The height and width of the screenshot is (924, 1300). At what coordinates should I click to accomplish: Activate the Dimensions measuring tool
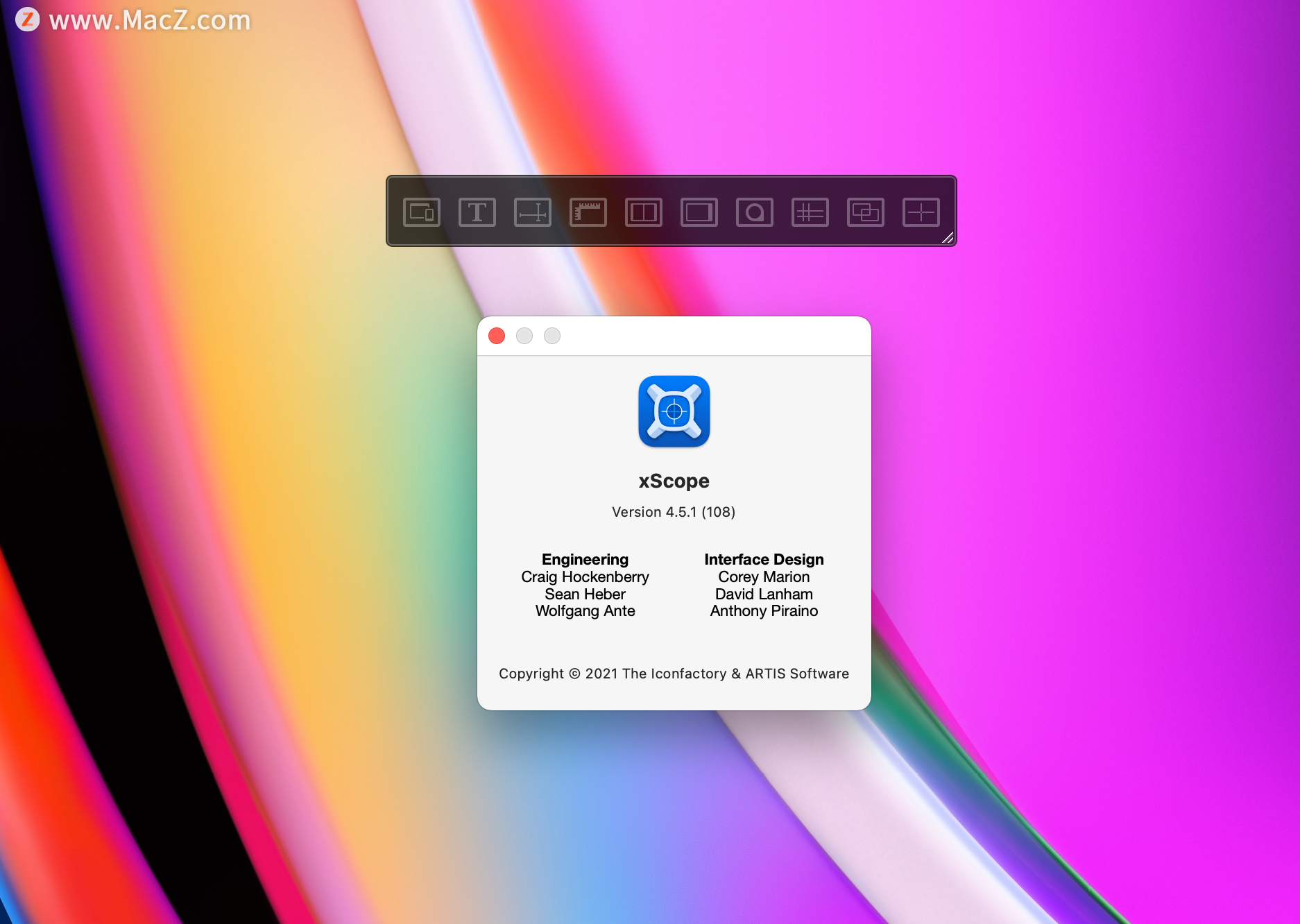533,212
